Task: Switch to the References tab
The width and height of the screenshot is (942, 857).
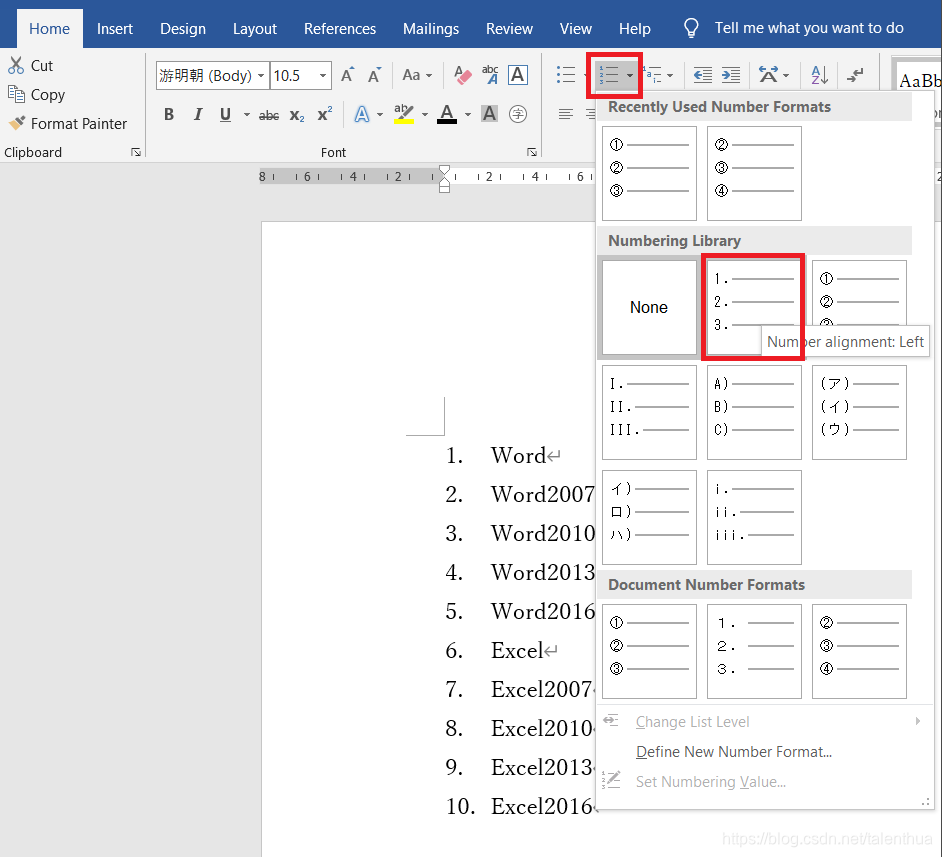Action: tap(339, 28)
